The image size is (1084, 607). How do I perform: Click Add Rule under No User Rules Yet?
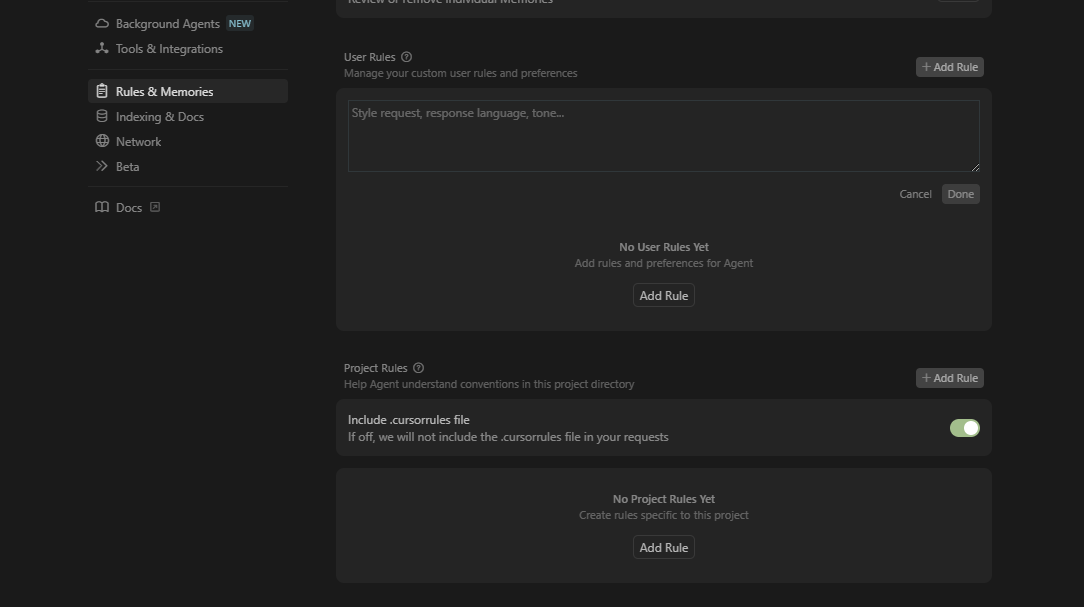click(663, 296)
